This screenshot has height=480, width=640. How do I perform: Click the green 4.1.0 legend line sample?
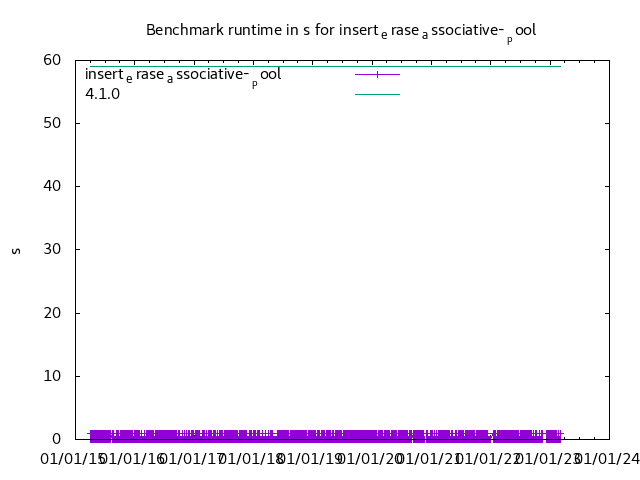click(377, 94)
